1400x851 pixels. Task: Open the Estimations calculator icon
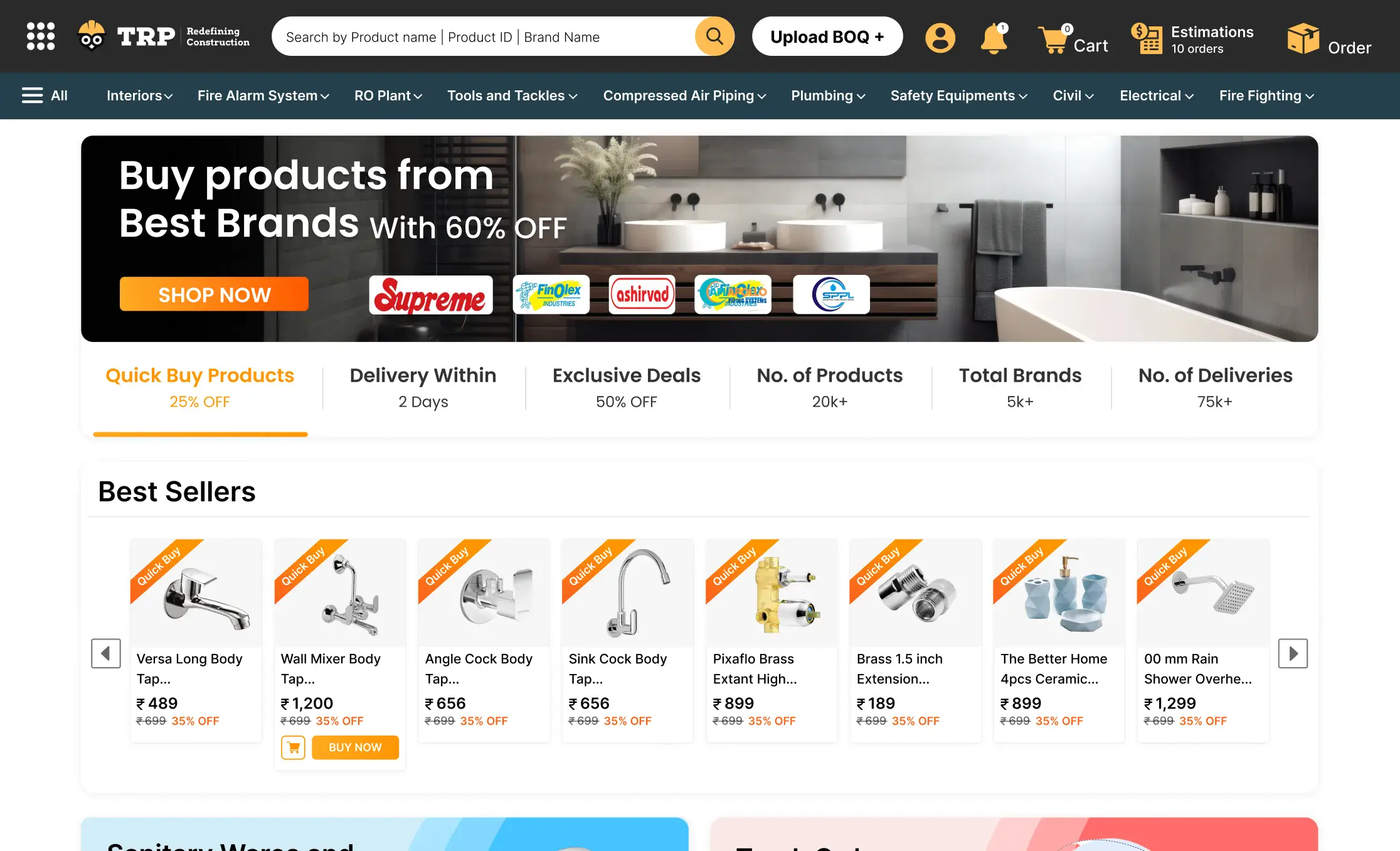[1147, 38]
